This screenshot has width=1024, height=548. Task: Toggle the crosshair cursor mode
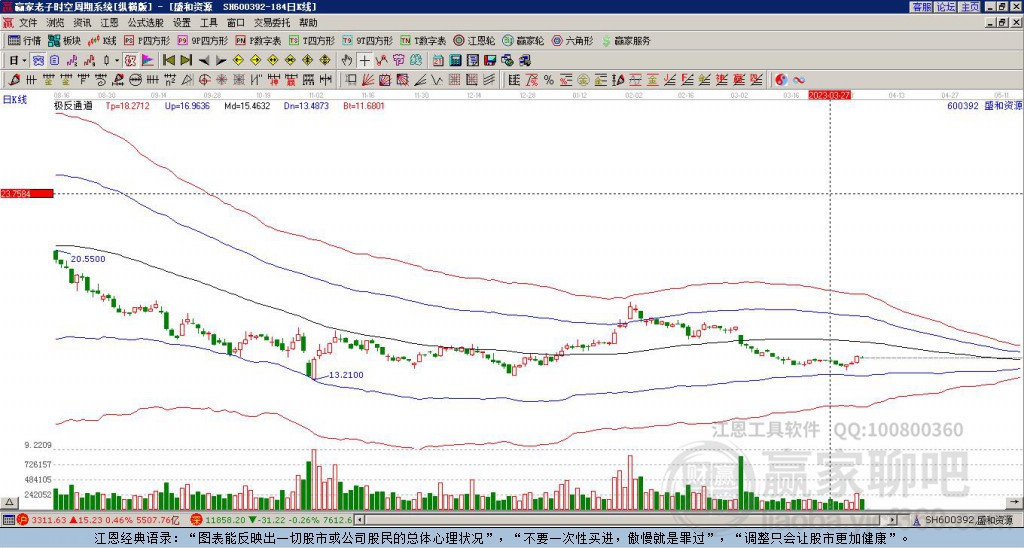[x=365, y=60]
